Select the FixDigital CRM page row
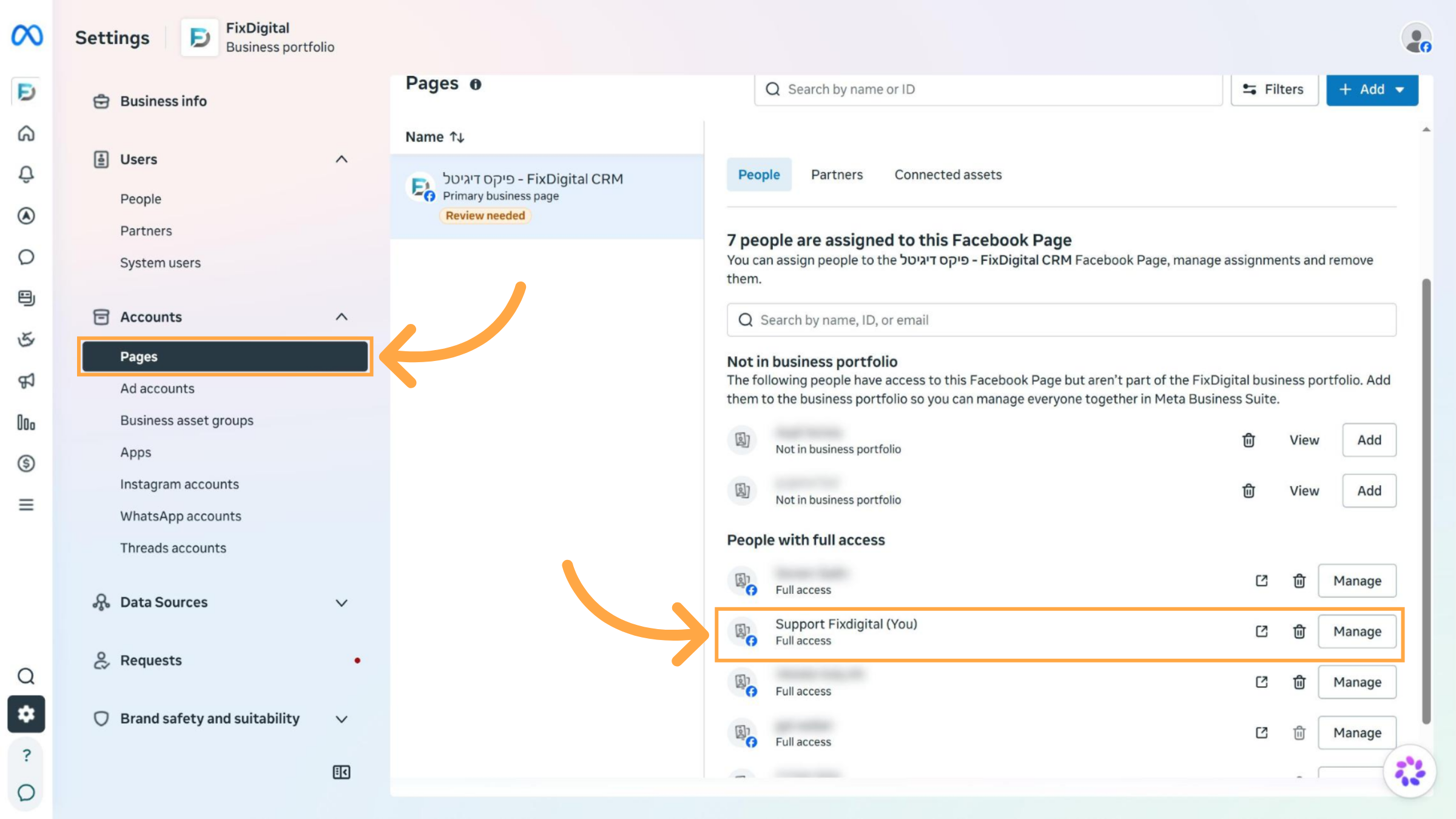The height and width of the screenshot is (819, 1456). click(x=547, y=197)
